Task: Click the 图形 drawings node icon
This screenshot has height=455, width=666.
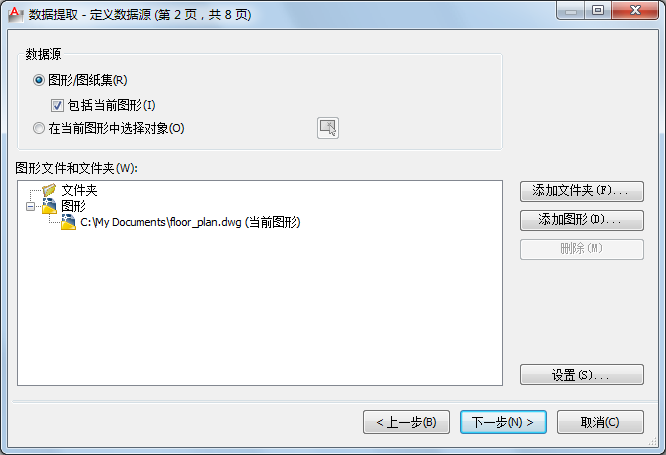Action: pos(49,206)
